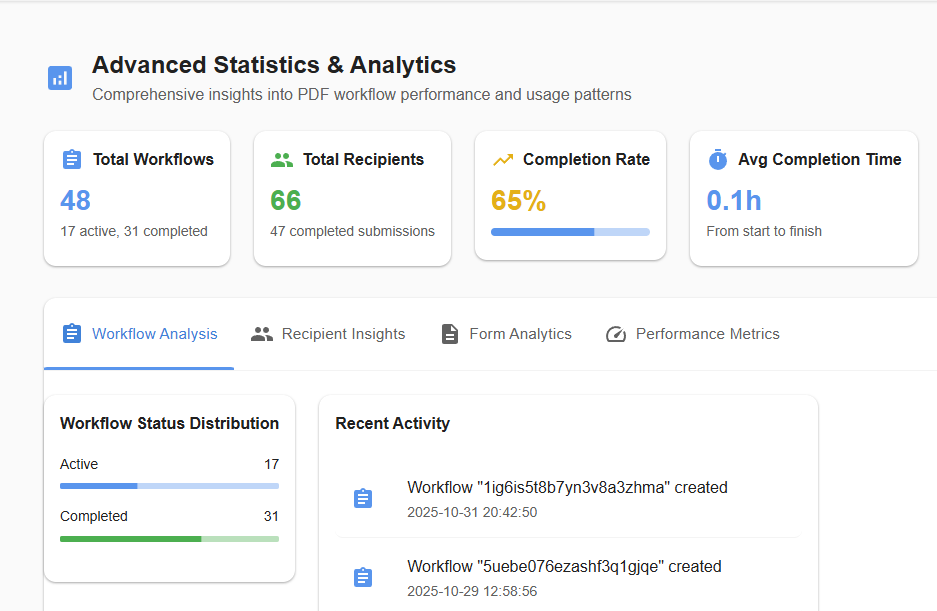Viewport: 937px width, 611px height.
Task: Open the Performance Metrics tab
Action: coord(707,333)
